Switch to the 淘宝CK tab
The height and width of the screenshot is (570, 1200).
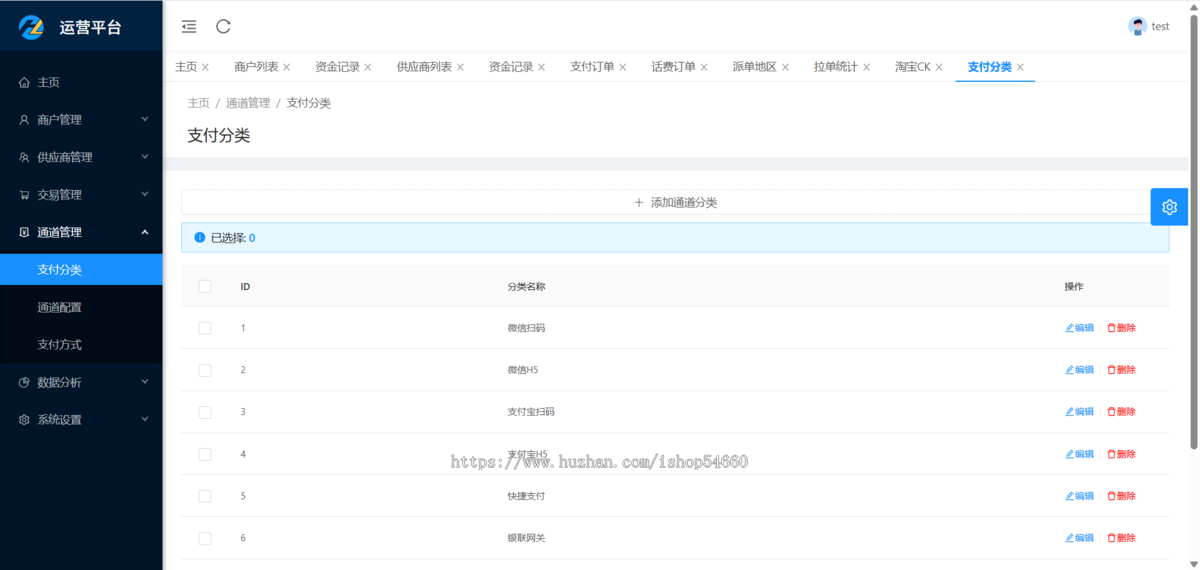(912, 67)
